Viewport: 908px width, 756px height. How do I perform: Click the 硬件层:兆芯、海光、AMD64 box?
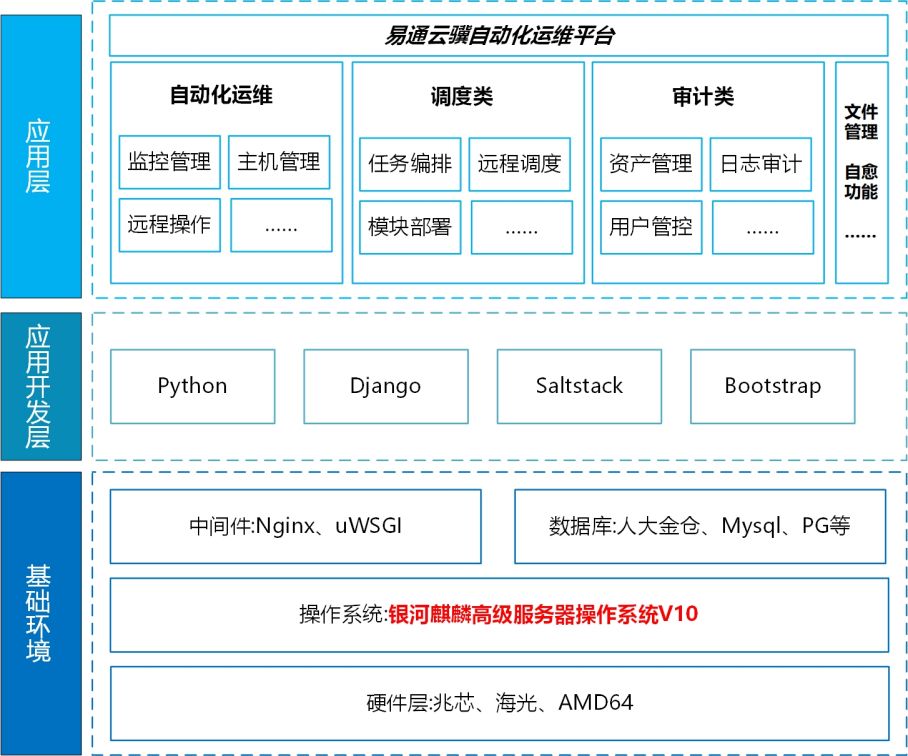500,703
